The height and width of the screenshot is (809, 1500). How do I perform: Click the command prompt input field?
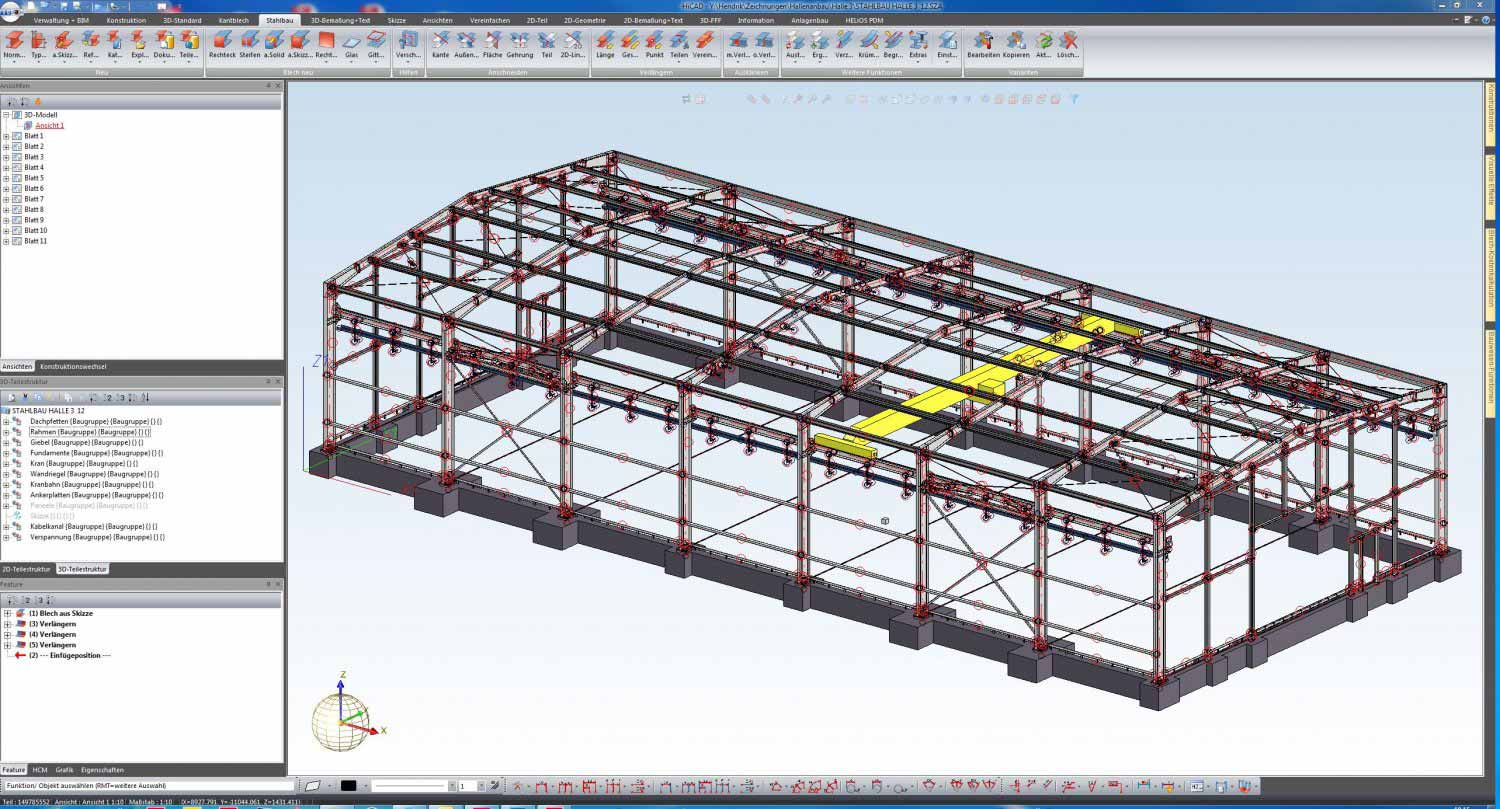[148, 786]
